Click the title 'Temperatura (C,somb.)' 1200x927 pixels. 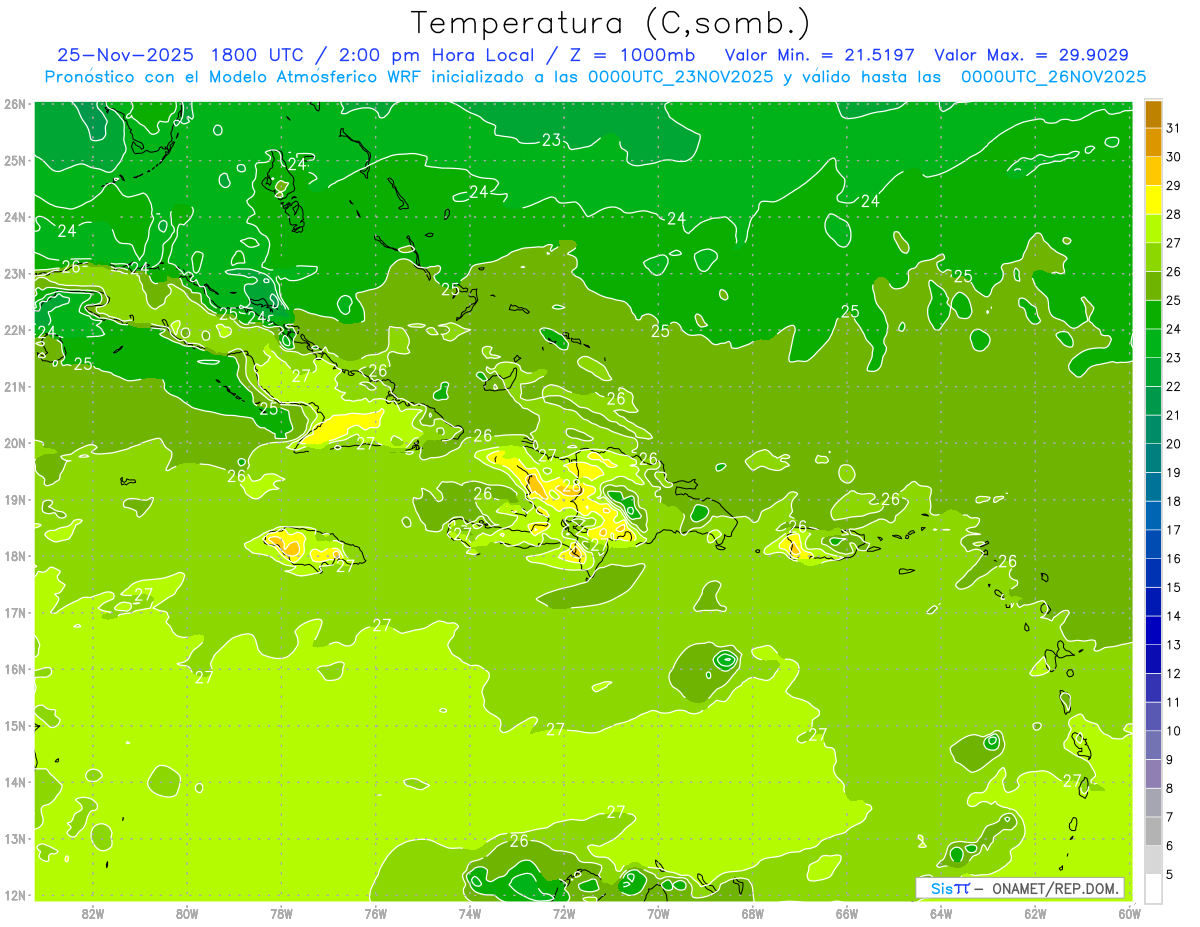(x=610, y=24)
